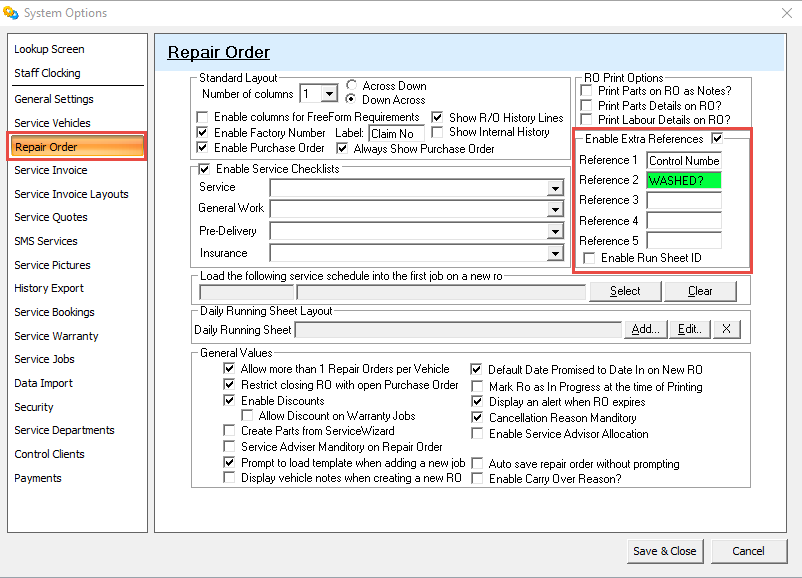Open the Staff Clocking section
802x578 pixels.
click(x=47, y=73)
